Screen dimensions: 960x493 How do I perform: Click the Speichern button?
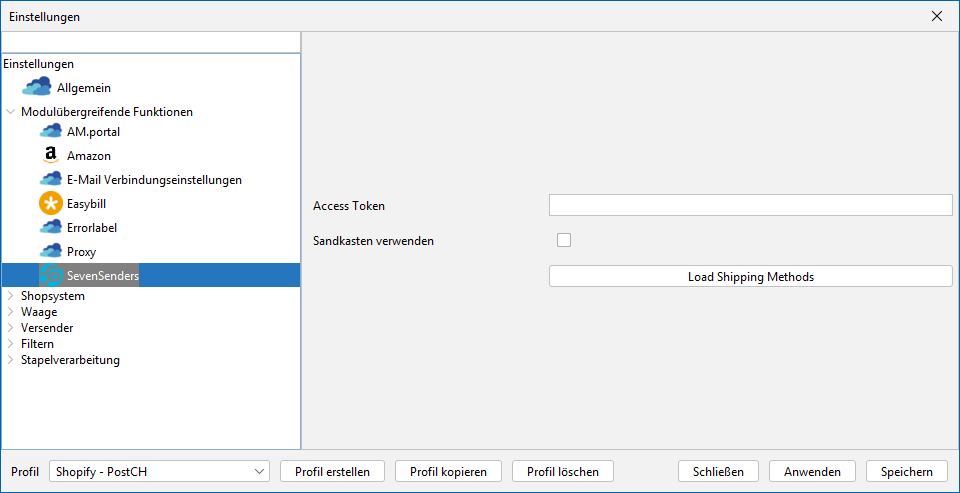907,471
